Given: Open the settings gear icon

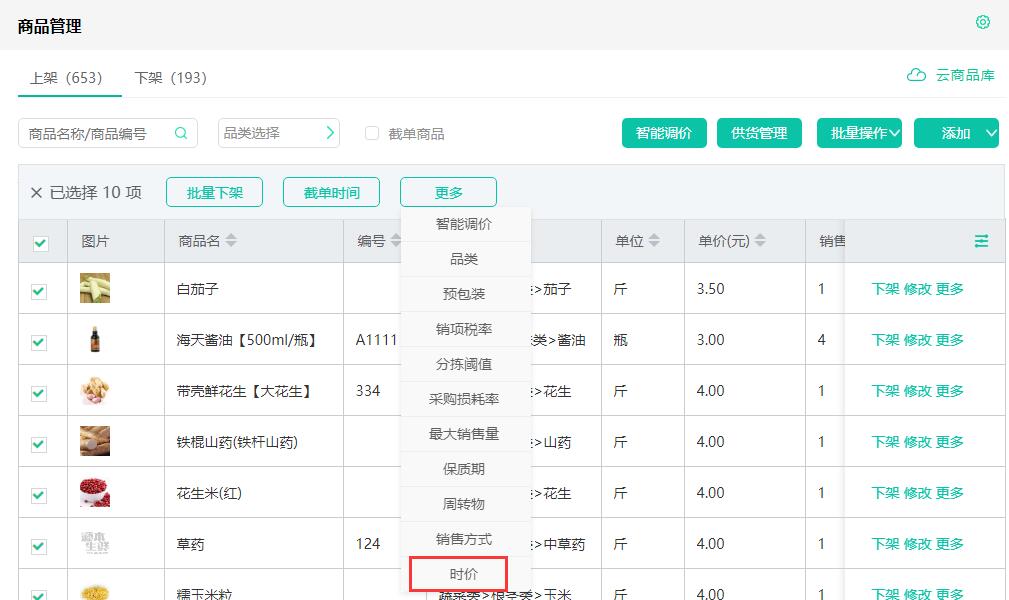Looking at the screenshot, I should point(982,22).
